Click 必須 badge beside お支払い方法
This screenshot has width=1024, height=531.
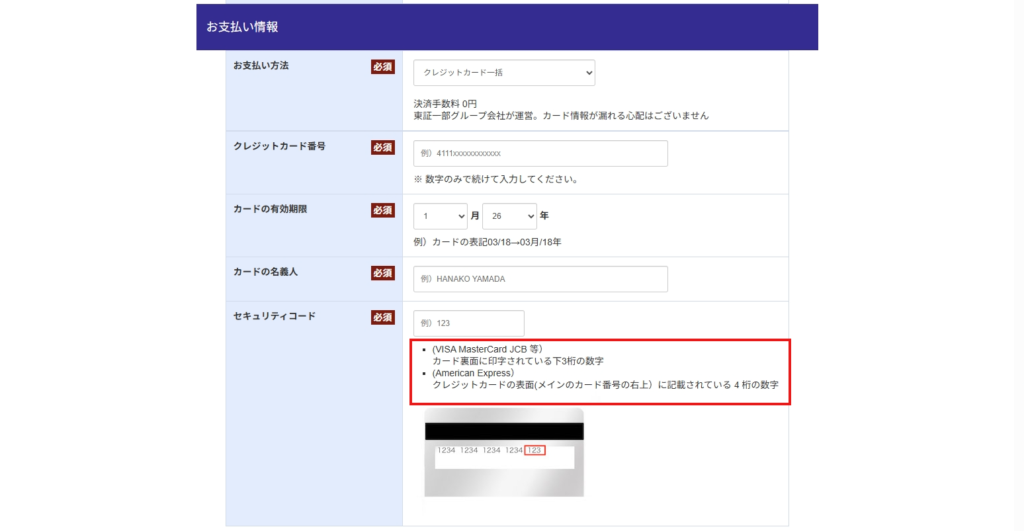point(383,67)
